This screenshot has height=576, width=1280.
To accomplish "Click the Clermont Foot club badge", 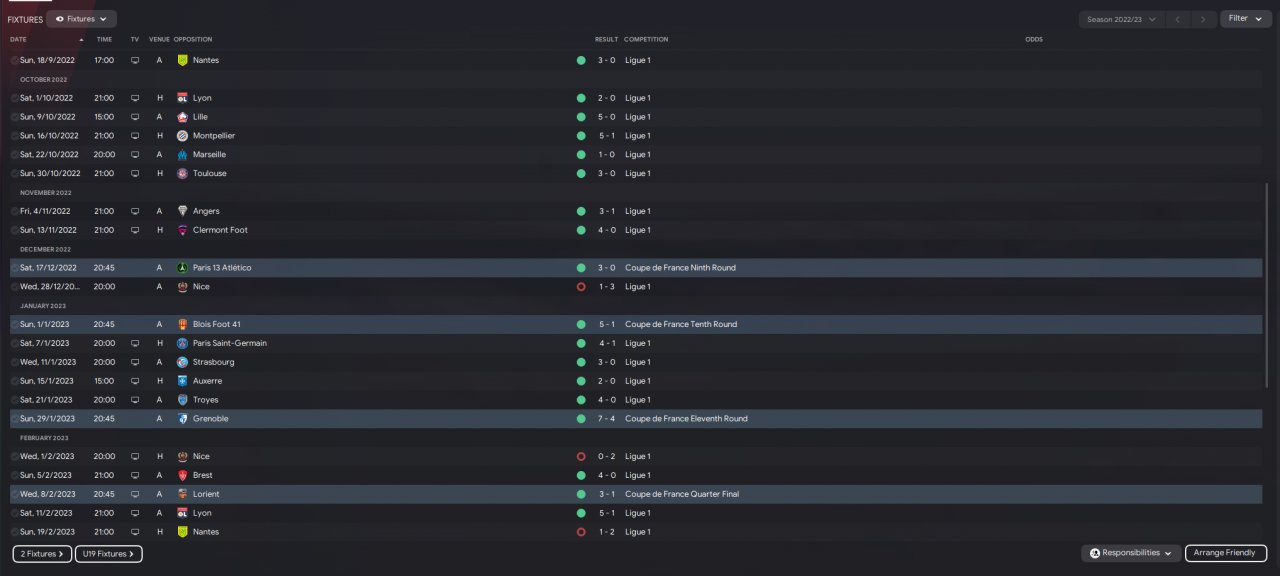I will tap(182, 230).
